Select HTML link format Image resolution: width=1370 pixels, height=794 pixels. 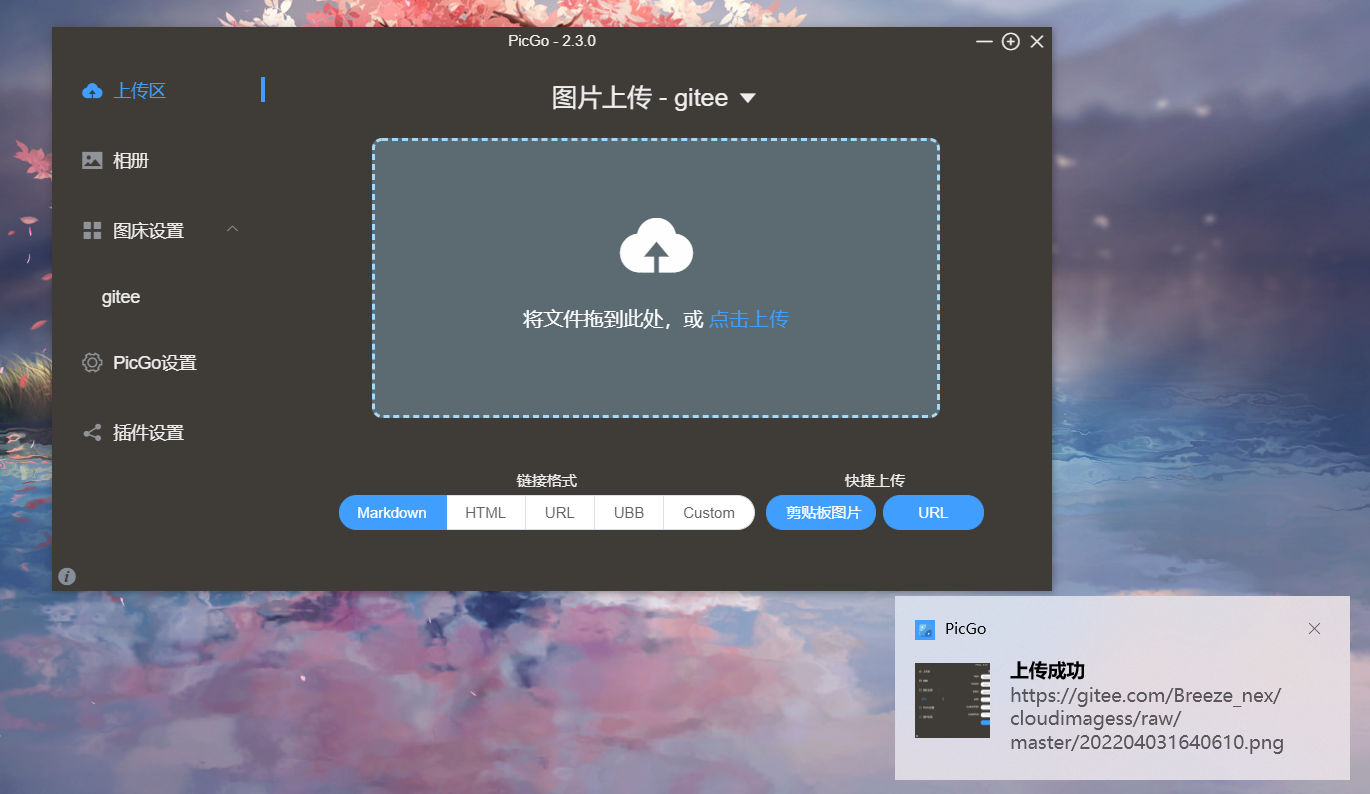pos(486,513)
